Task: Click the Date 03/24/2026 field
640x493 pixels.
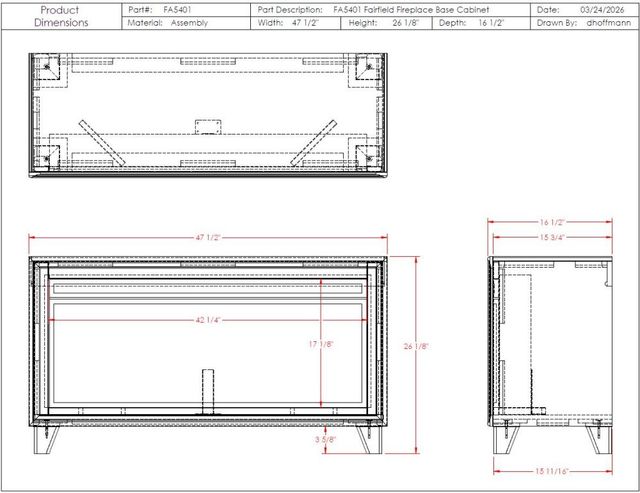Action: click(584, 10)
